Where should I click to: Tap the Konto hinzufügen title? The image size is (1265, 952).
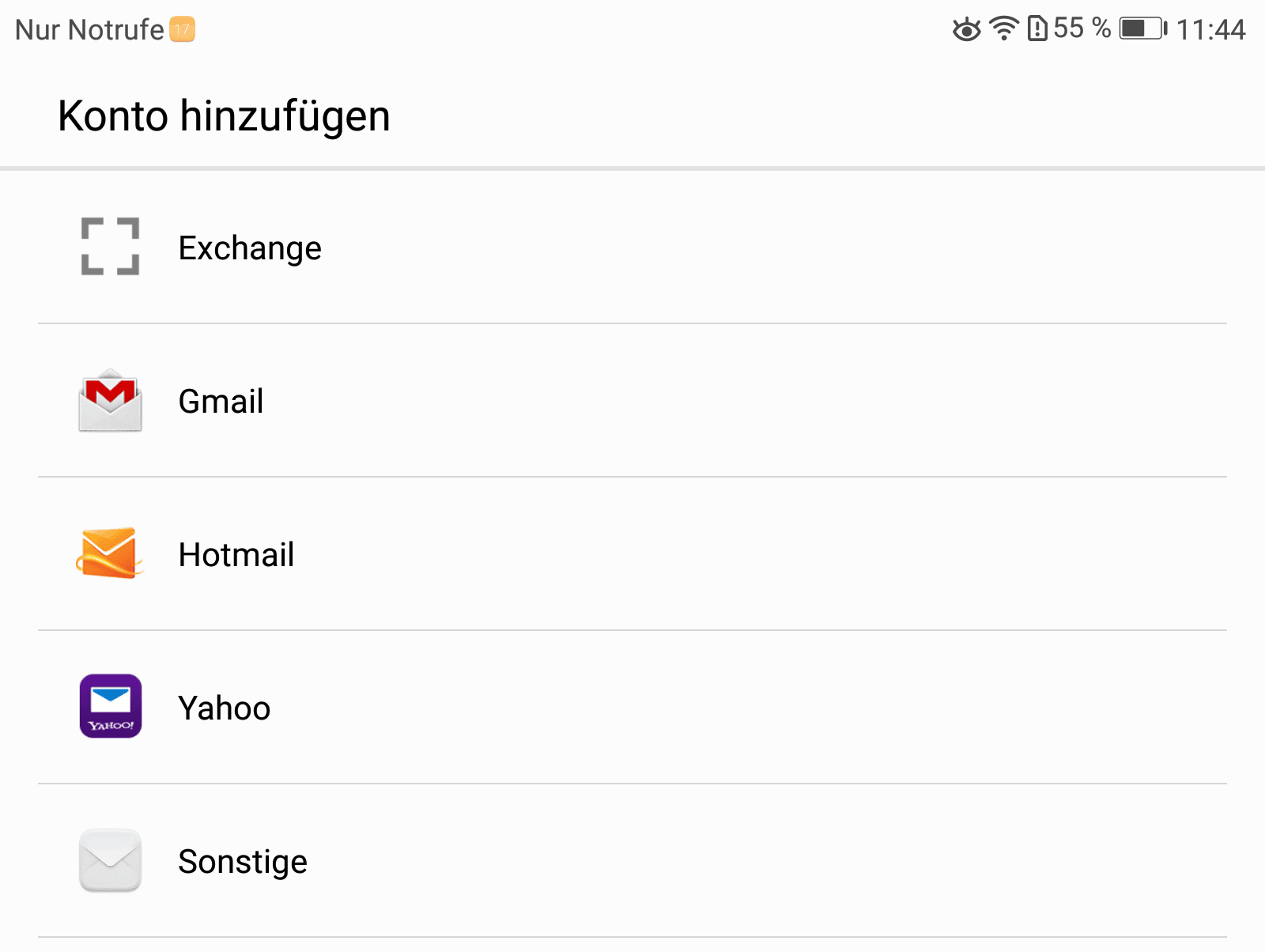225,117
